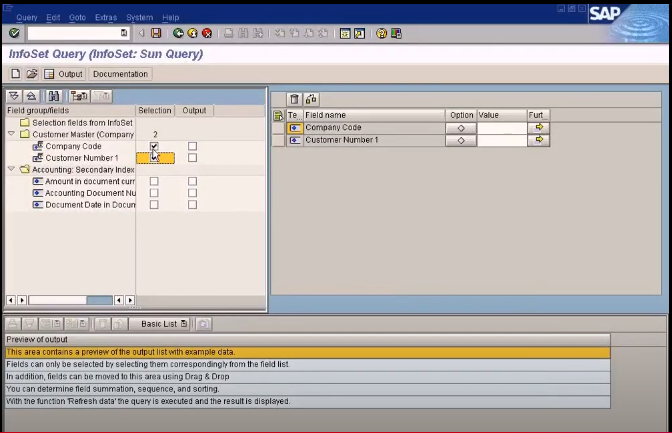
Task: Click the Field name column header
Action: coord(374,115)
